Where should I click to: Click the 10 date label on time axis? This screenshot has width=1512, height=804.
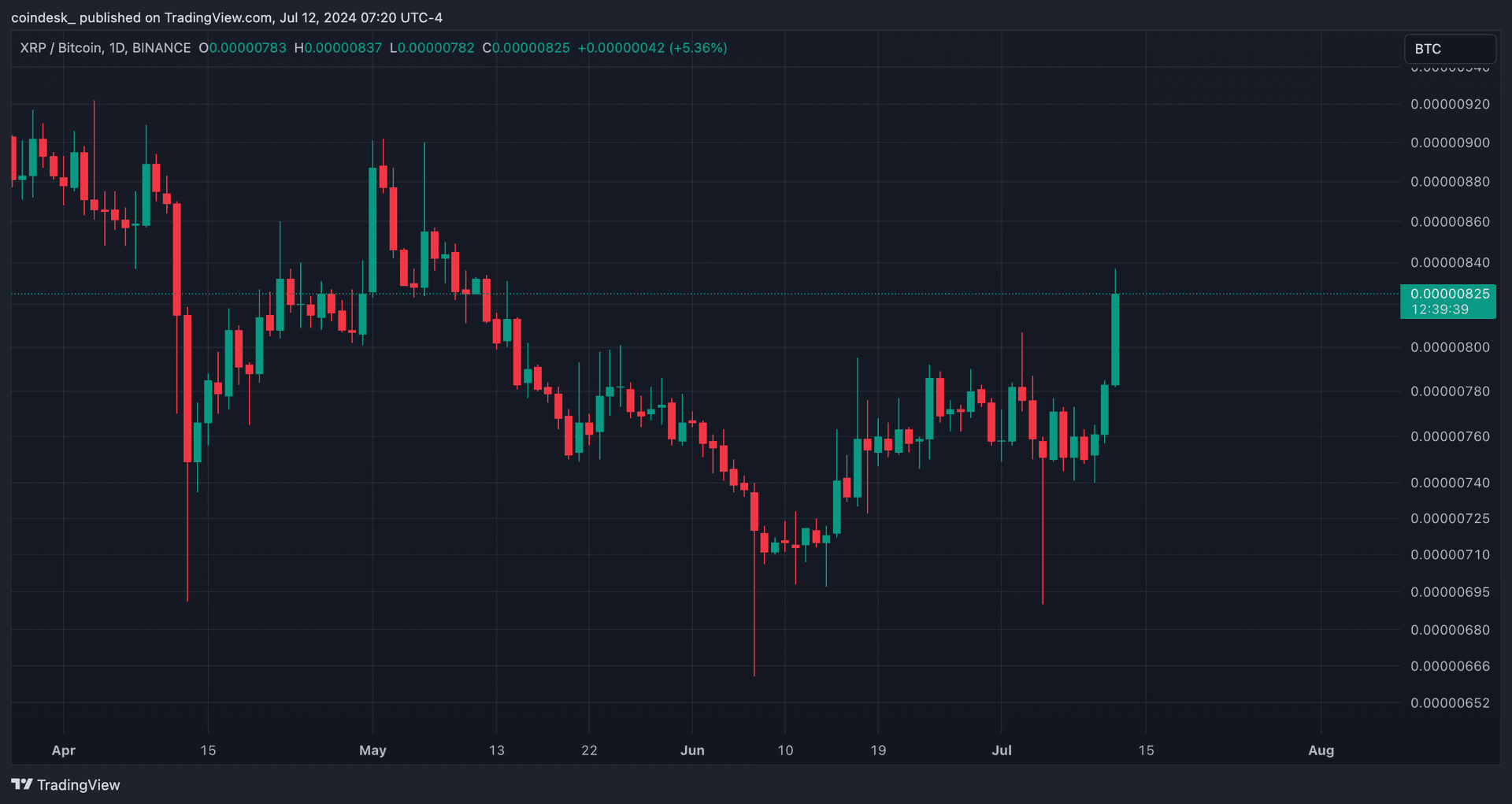(785, 750)
